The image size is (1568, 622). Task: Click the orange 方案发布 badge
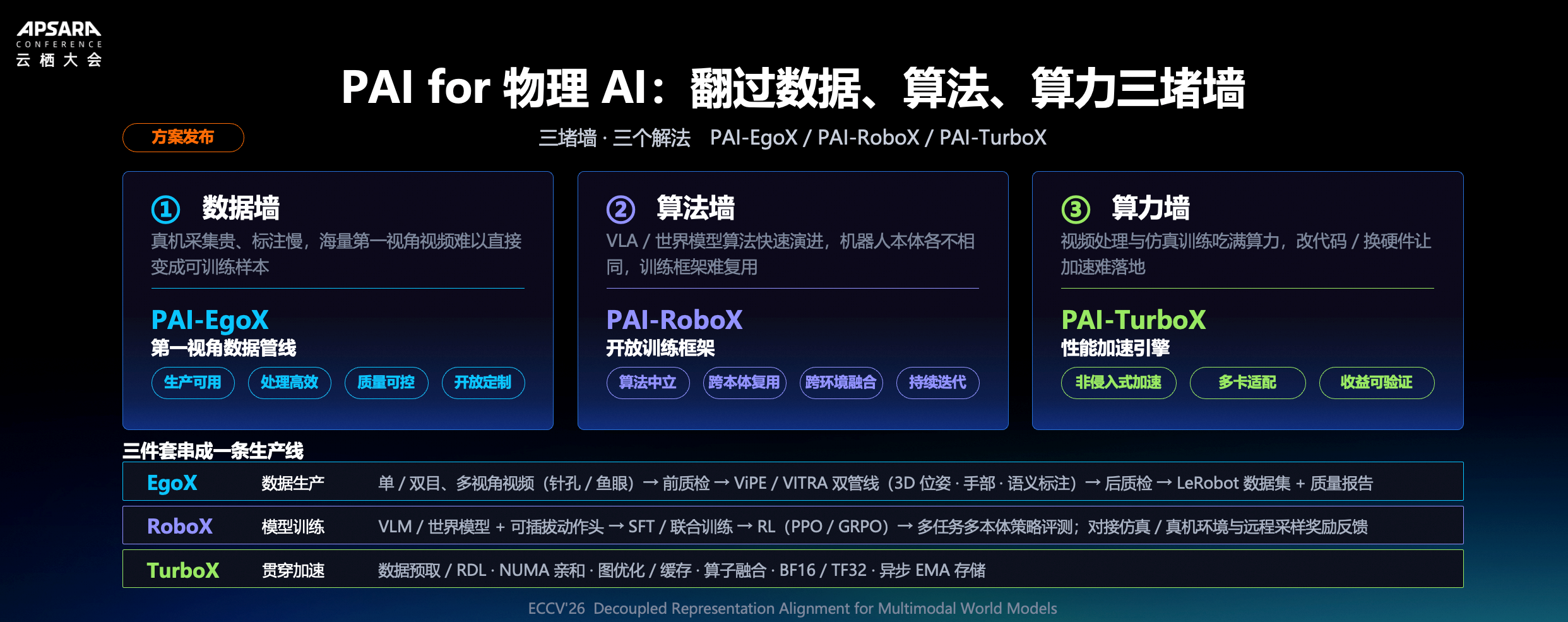pos(183,138)
